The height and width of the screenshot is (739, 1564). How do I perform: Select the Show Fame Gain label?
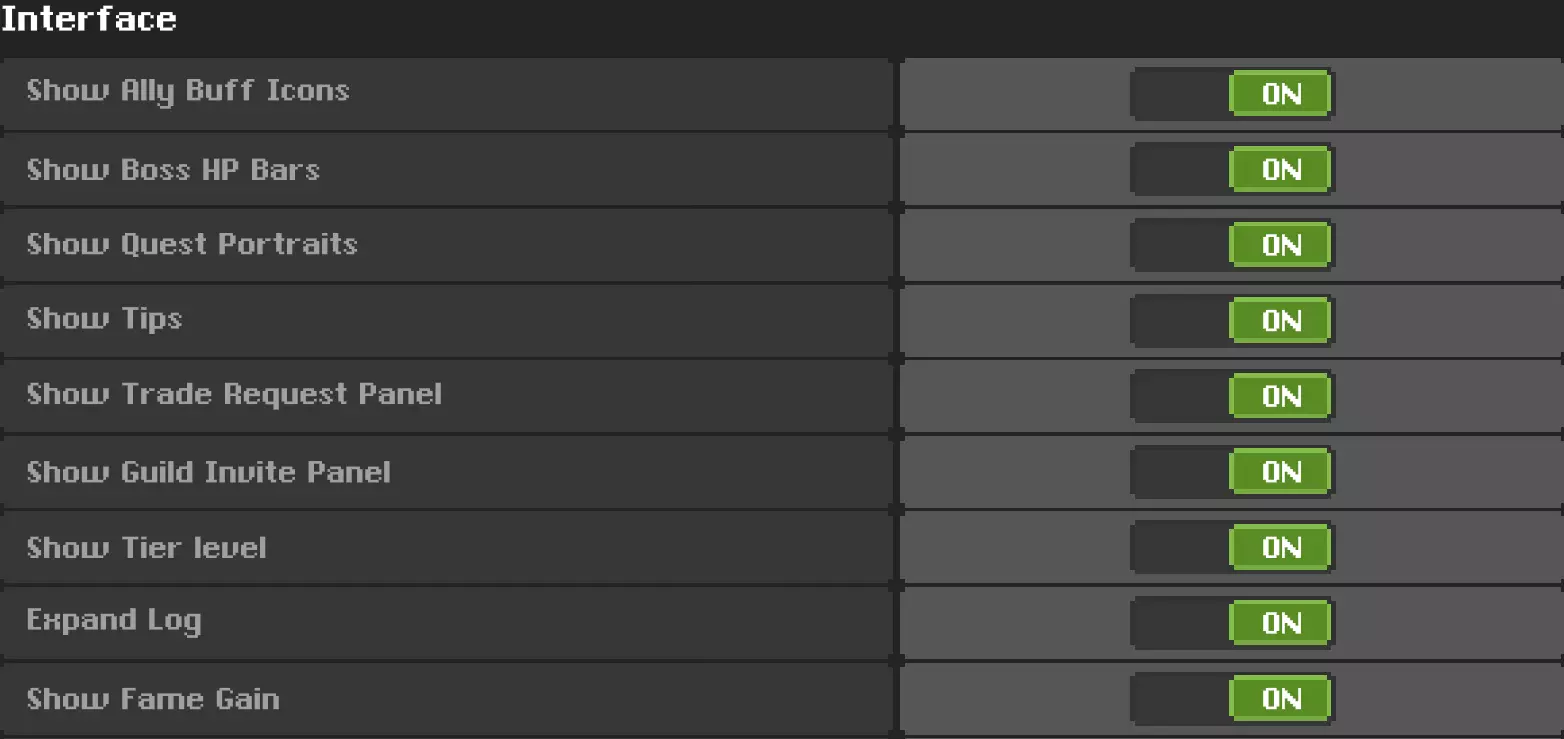pos(153,698)
